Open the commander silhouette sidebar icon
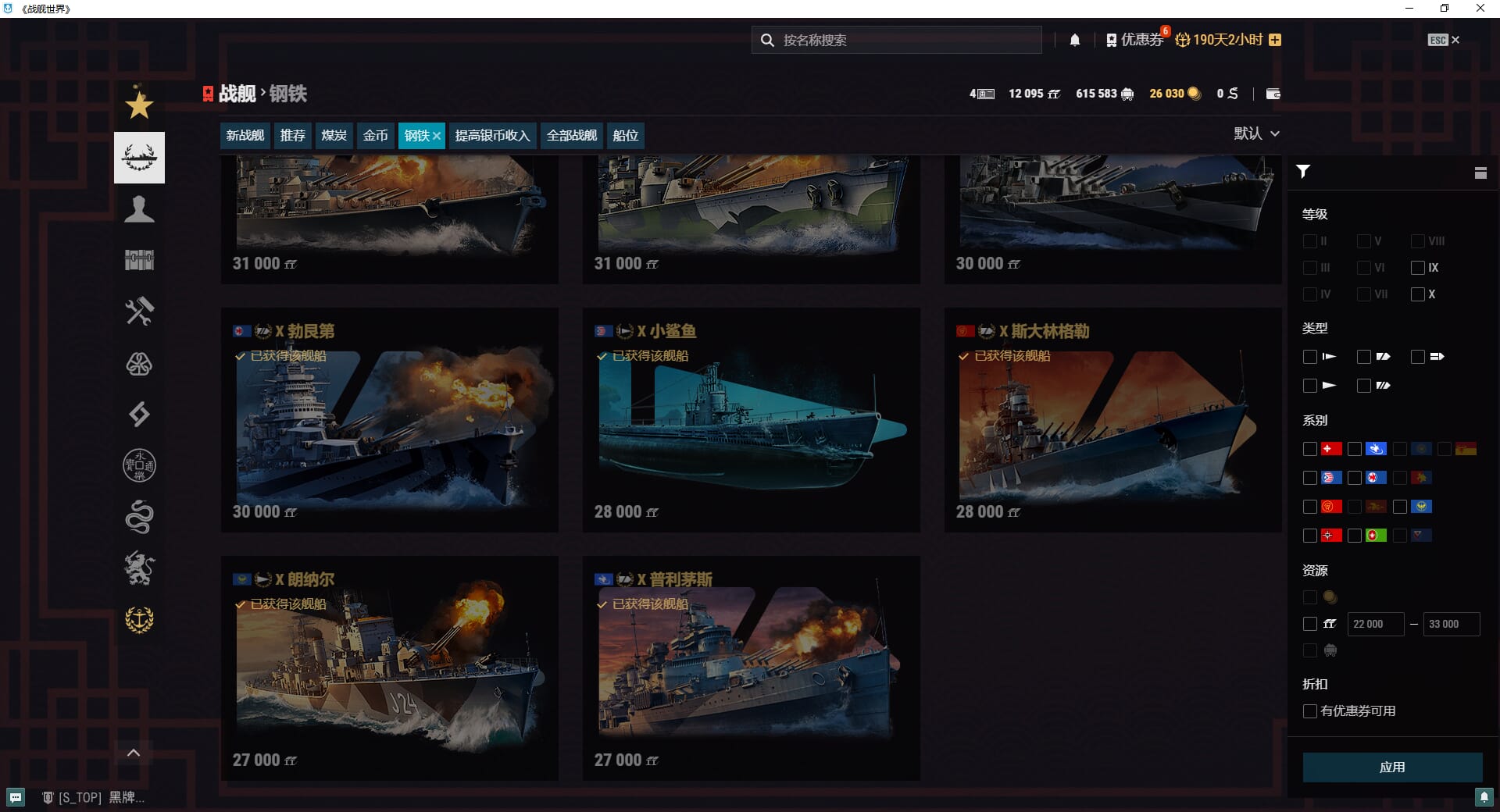This screenshot has height=812, width=1500. click(x=139, y=209)
